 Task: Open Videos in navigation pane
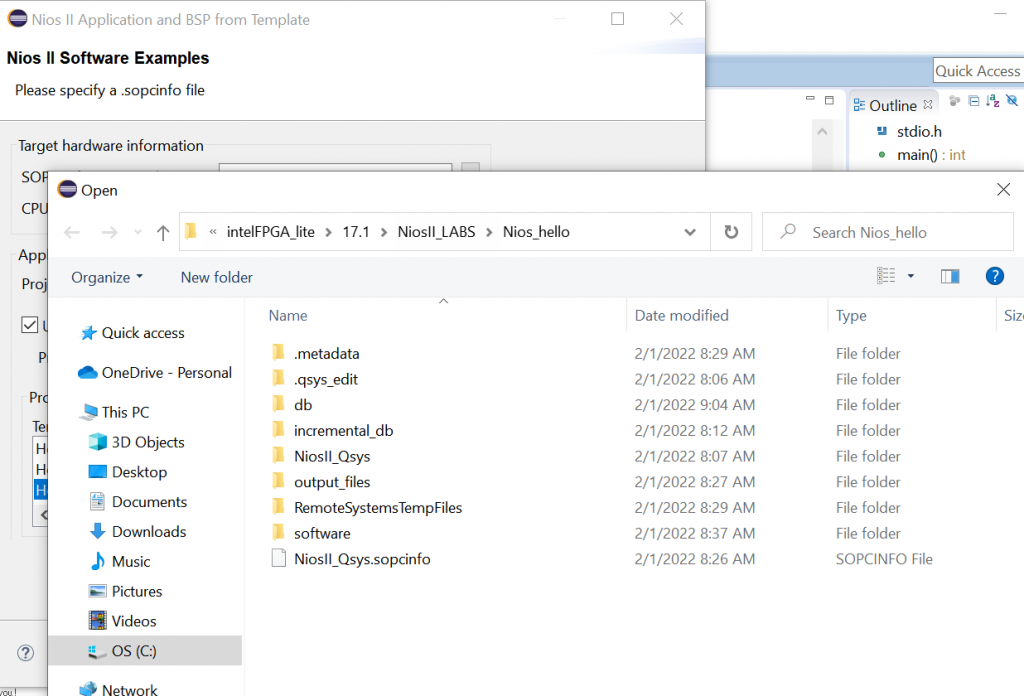point(133,621)
